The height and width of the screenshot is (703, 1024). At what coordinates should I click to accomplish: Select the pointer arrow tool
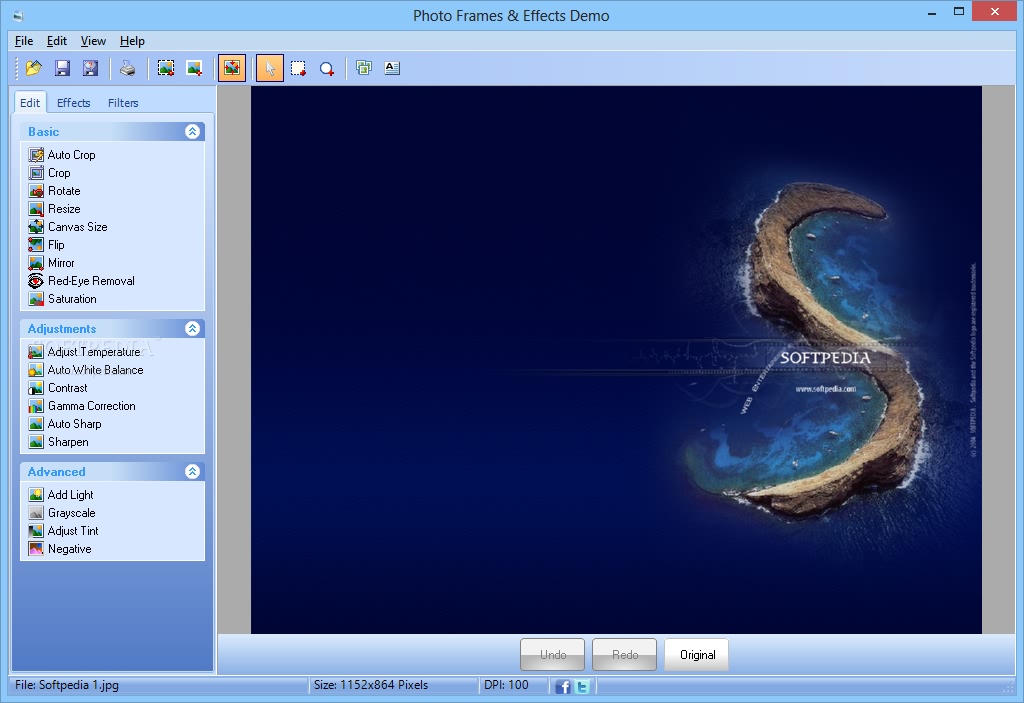[x=270, y=68]
